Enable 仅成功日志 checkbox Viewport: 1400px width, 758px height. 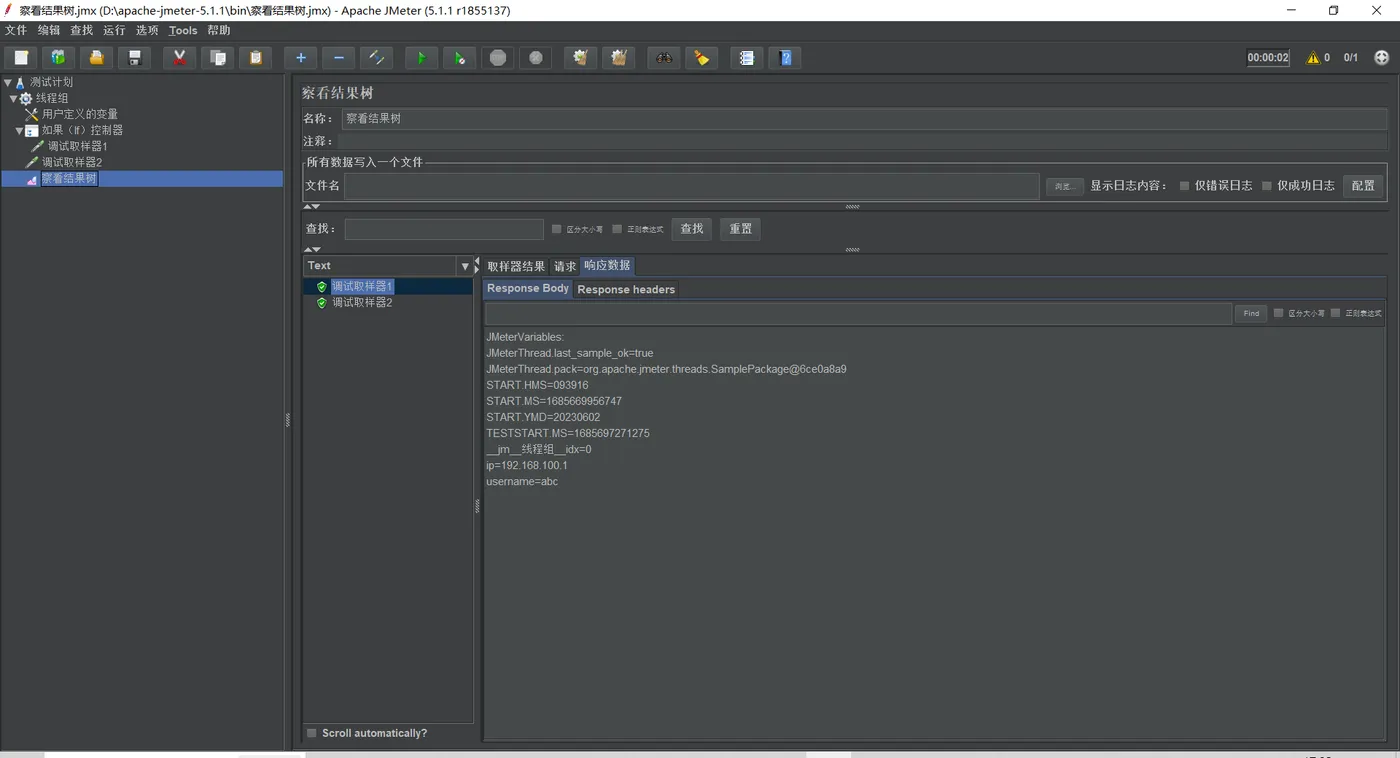pyautogui.click(x=1267, y=186)
